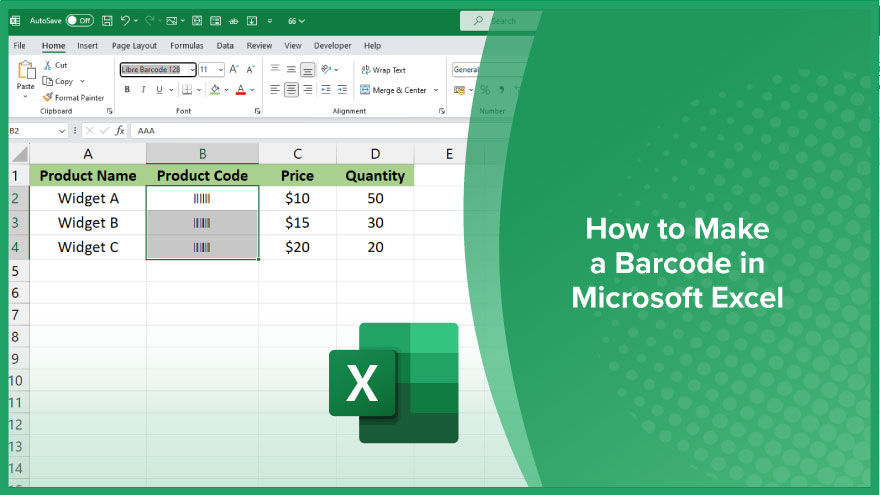This screenshot has width=880, height=495.
Task: Toggle Bold formatting
Action: (x=127, y=90)
